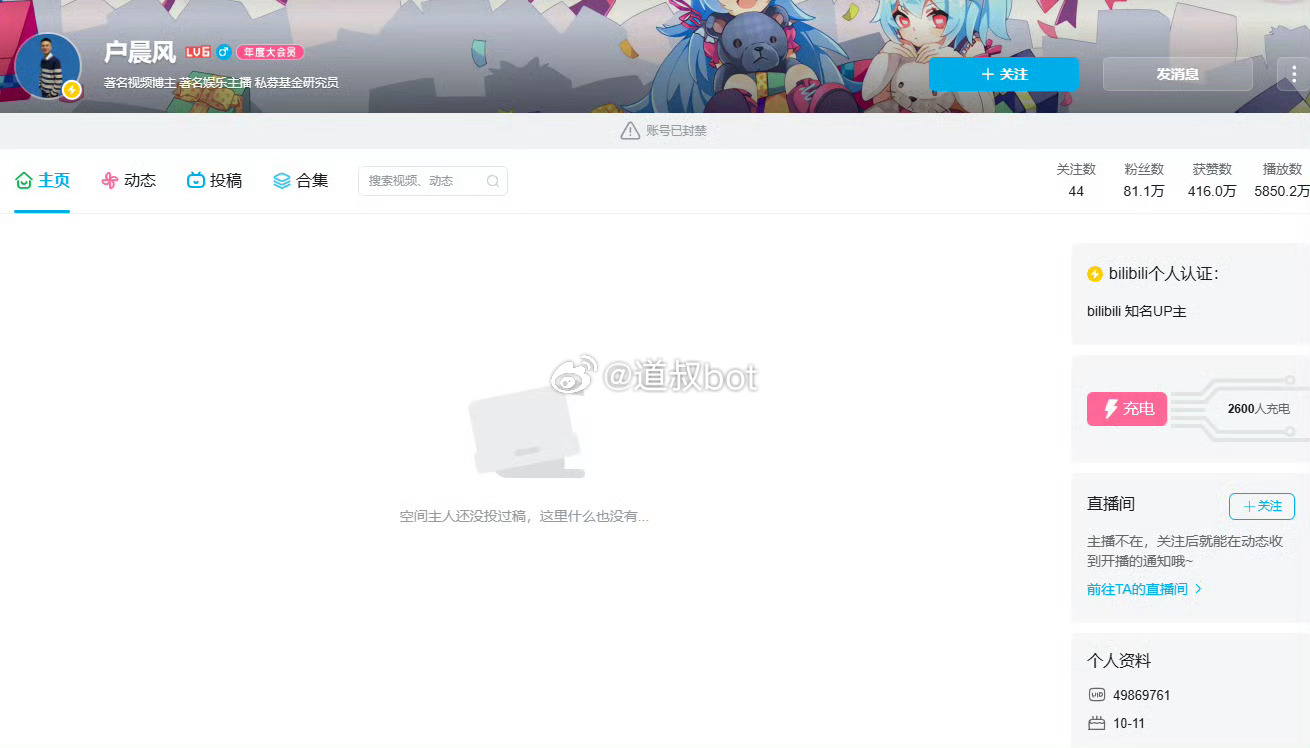
Task: Click the 户晨风 username
Action: [x=140, y=52]
